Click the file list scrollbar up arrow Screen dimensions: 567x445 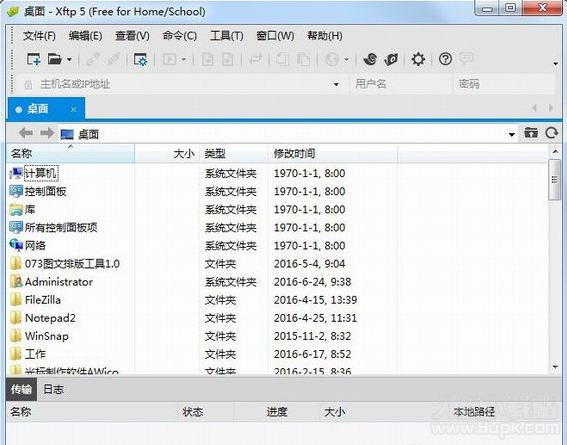click(x=555, y=151)
